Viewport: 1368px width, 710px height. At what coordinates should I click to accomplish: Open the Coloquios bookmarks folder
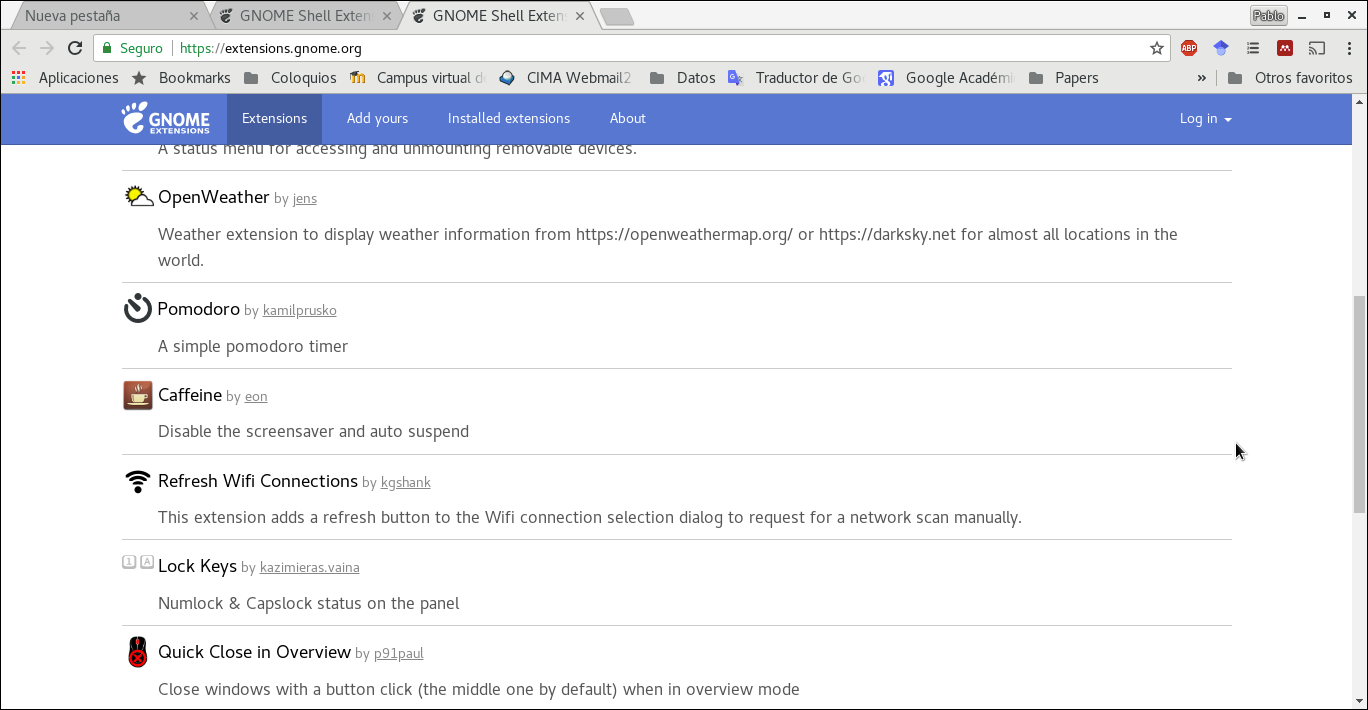pyautogui.click(x=290, y=78)
